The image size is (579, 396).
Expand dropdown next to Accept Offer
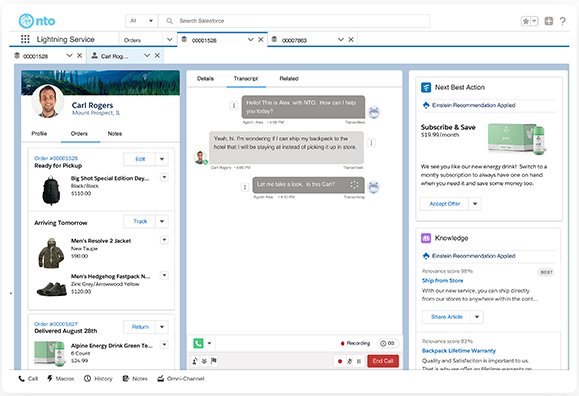[x=475, y=204]
